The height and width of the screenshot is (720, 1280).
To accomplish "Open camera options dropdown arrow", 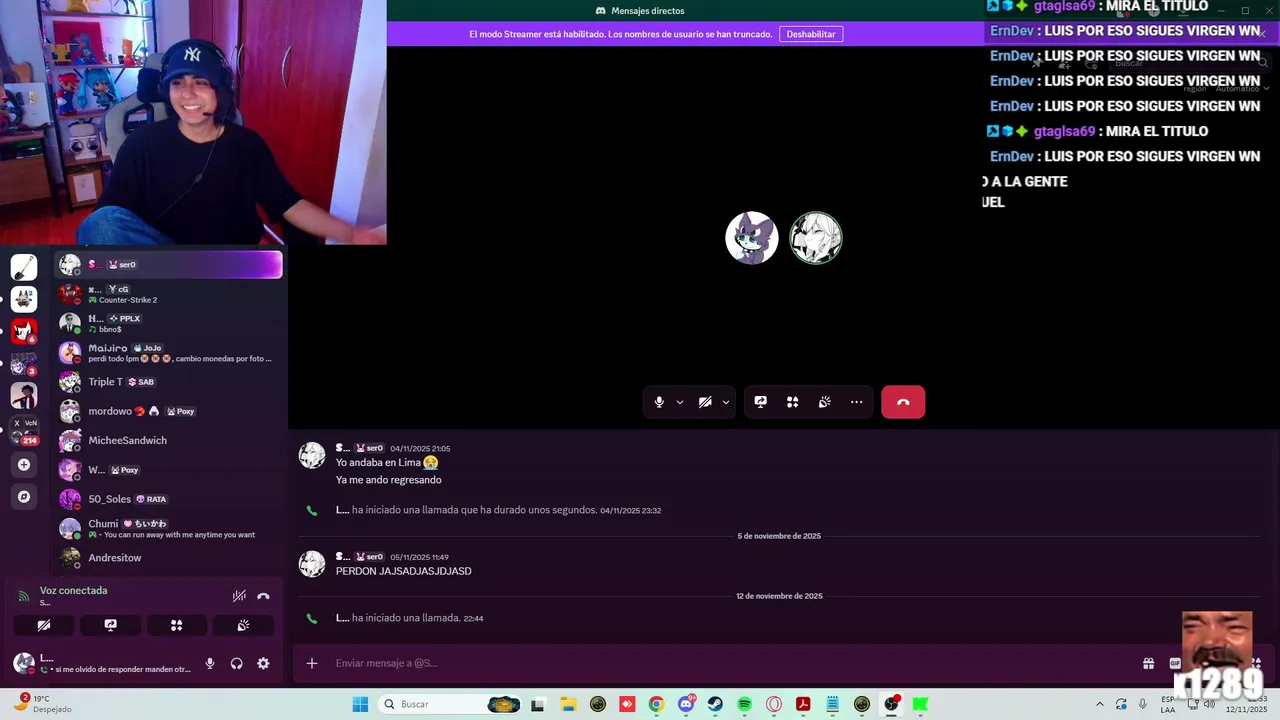I will tap(726, 402).
